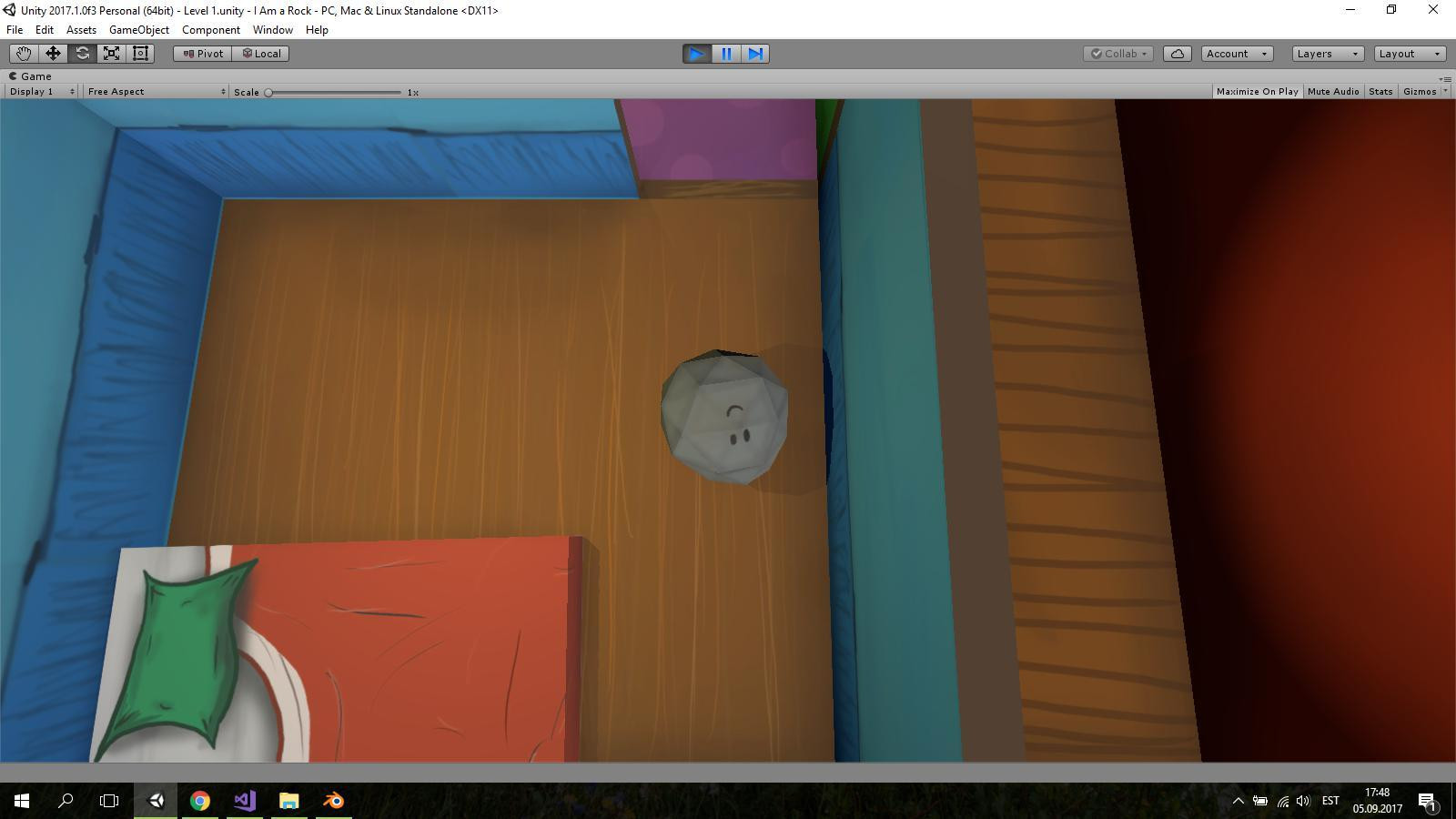Select the Hand tool in toolbar
The width and height of the screenshot is (1456, 819).
[x=24, y=54]
